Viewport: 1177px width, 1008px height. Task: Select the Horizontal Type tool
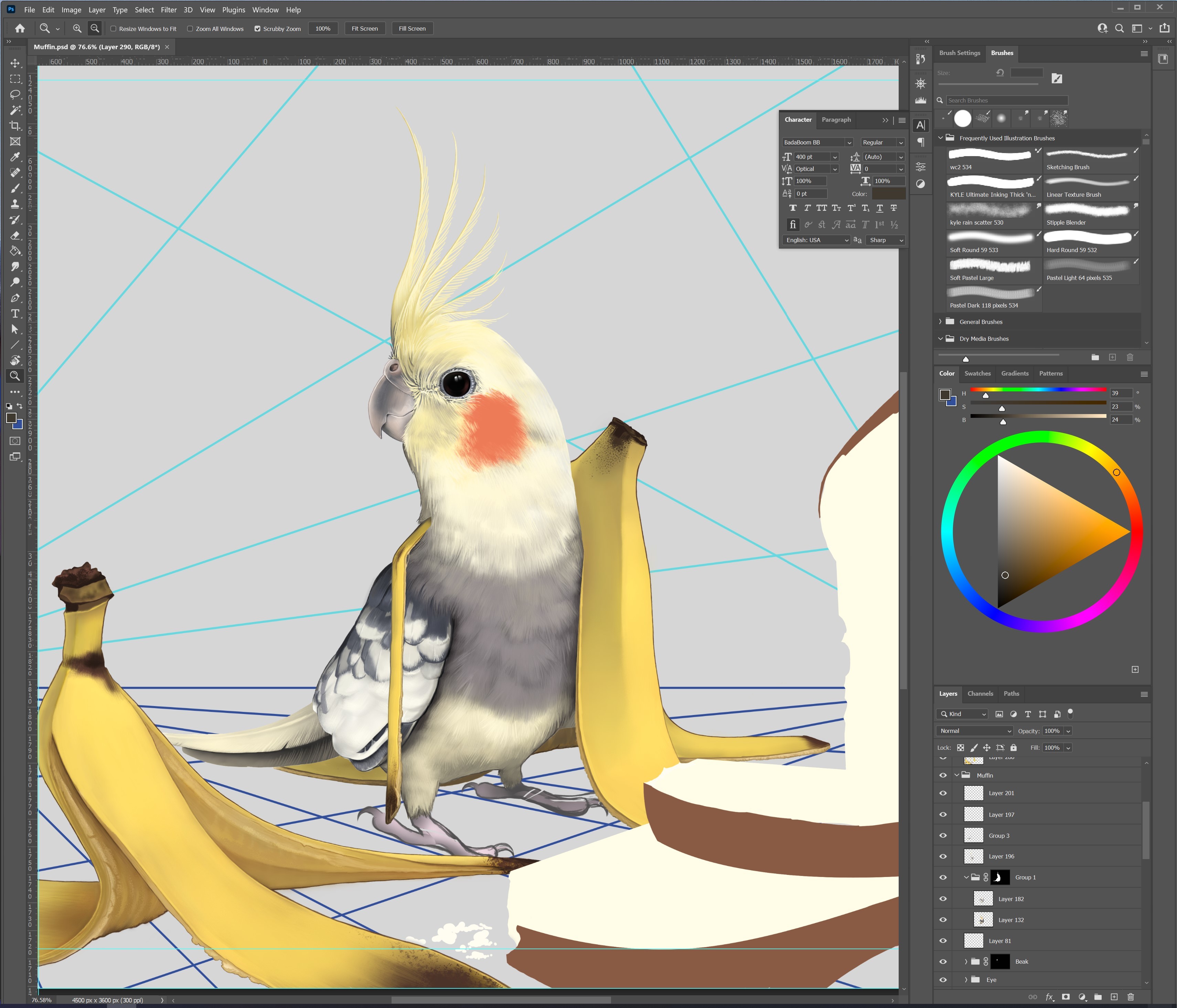point(15,313)
